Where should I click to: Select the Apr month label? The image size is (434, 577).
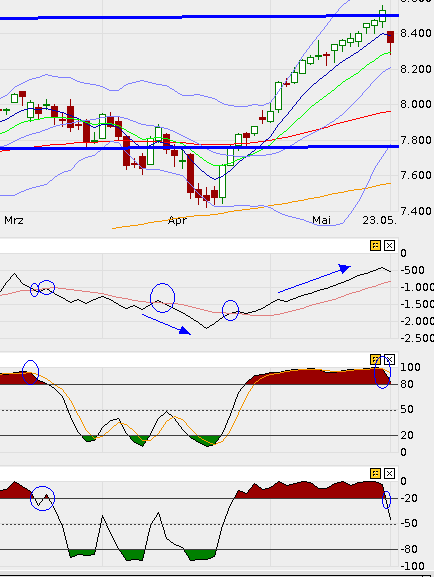click(177, 221)
